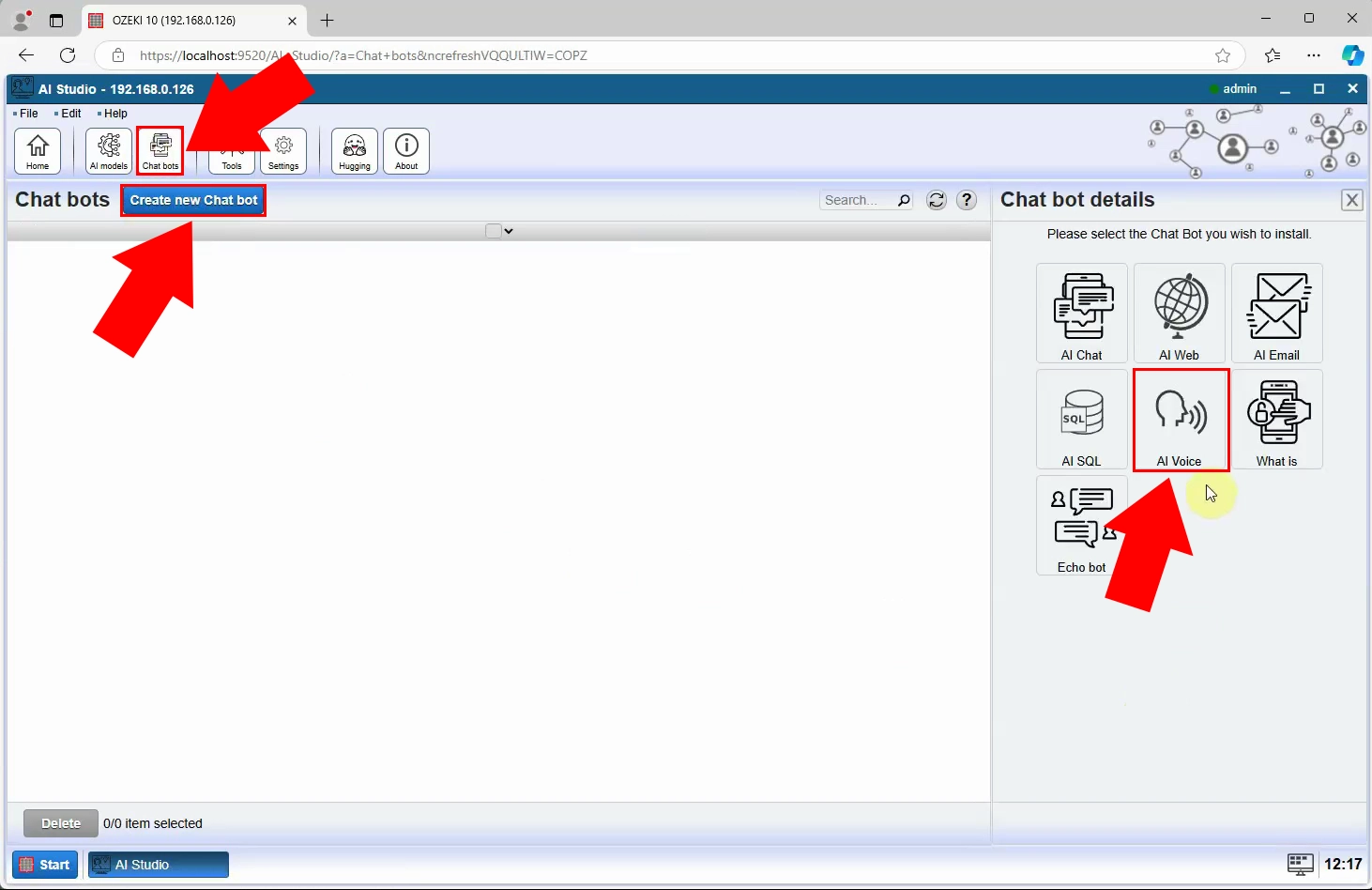Open the browser profile icon

pos(21,20)
